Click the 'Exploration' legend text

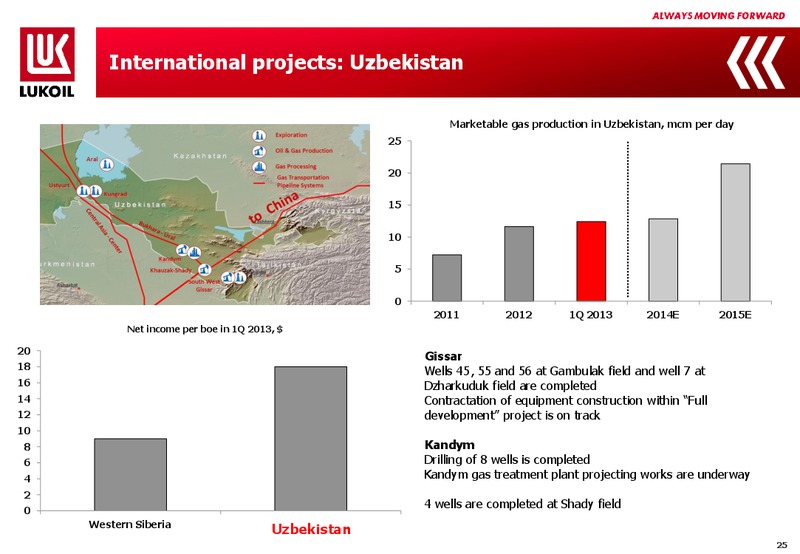291,135
